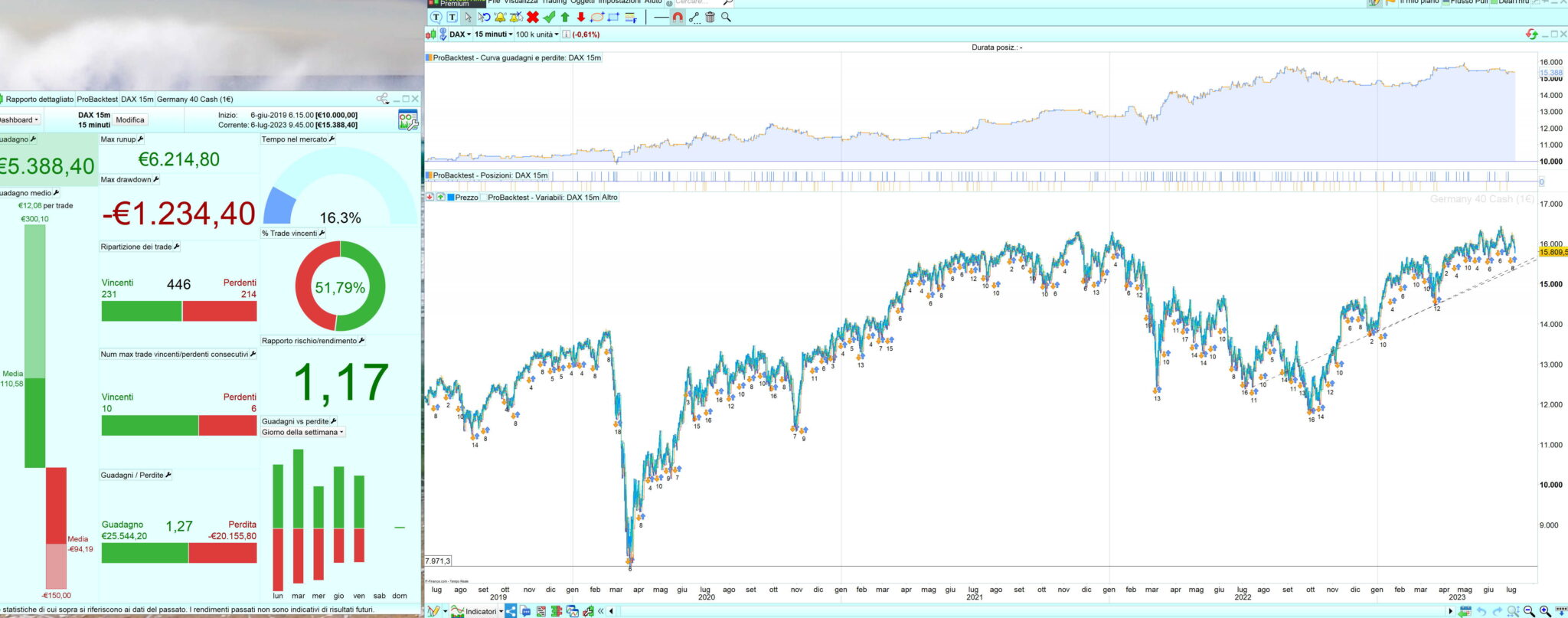Open the Dashboard dropdown in the report
1568x618 pixels.
click(x=18, y=120)
